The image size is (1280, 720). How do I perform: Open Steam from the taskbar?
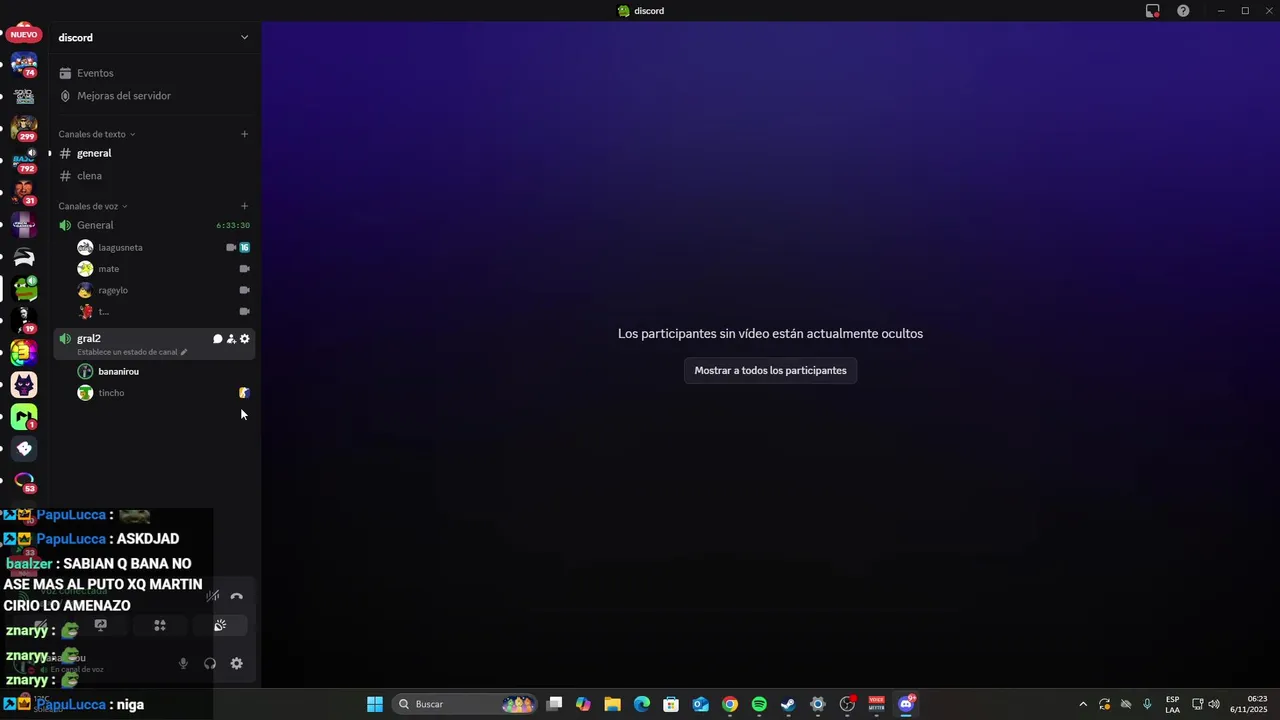[x=788, y=704]
